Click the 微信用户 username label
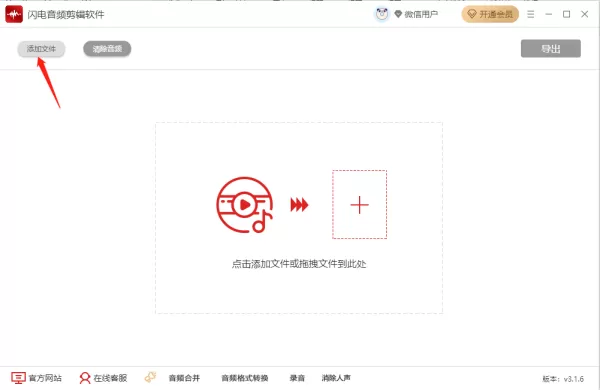This screenshot has height=390, width=600. point(421,15)
